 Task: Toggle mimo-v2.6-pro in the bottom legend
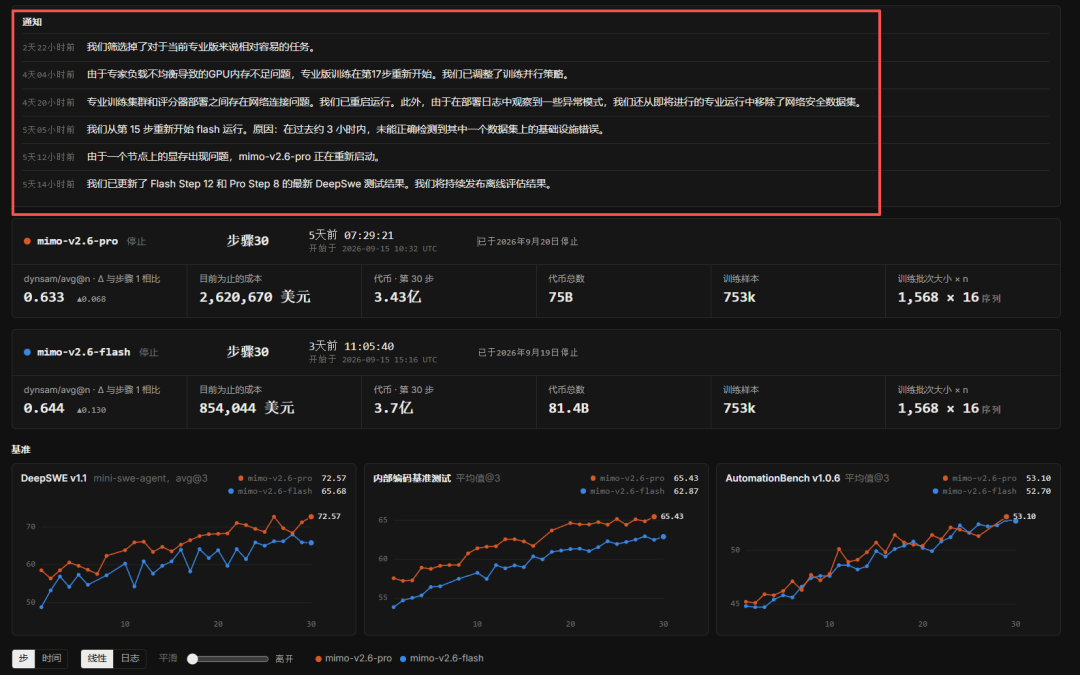pyautogui.click(x=353, y=658)
